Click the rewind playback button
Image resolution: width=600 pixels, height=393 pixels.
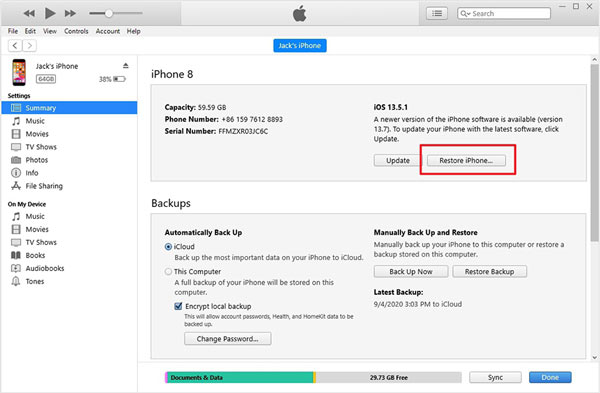pos(29,13)
